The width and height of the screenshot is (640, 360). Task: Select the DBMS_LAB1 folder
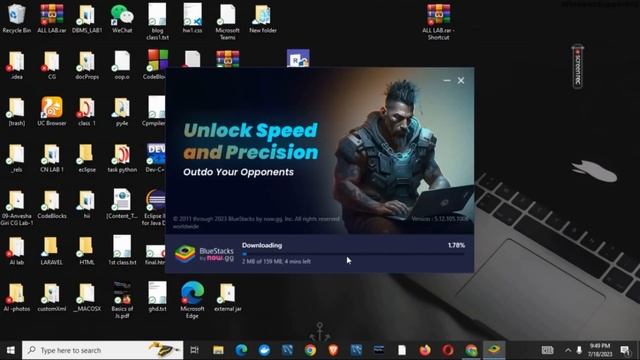point(87,18)
